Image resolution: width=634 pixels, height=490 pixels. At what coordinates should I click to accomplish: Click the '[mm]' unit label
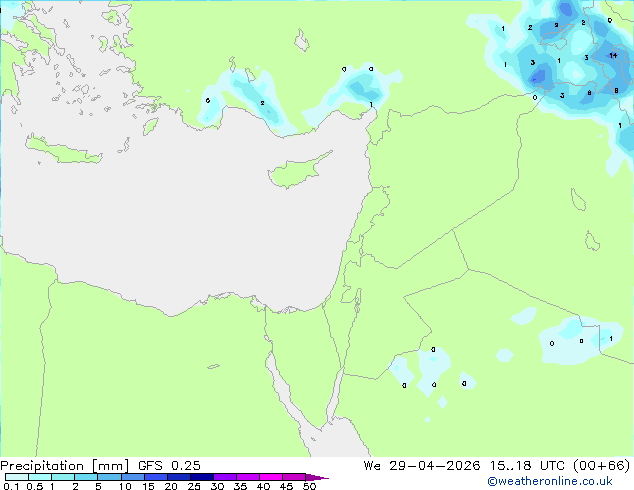click(x=111, y=466)
